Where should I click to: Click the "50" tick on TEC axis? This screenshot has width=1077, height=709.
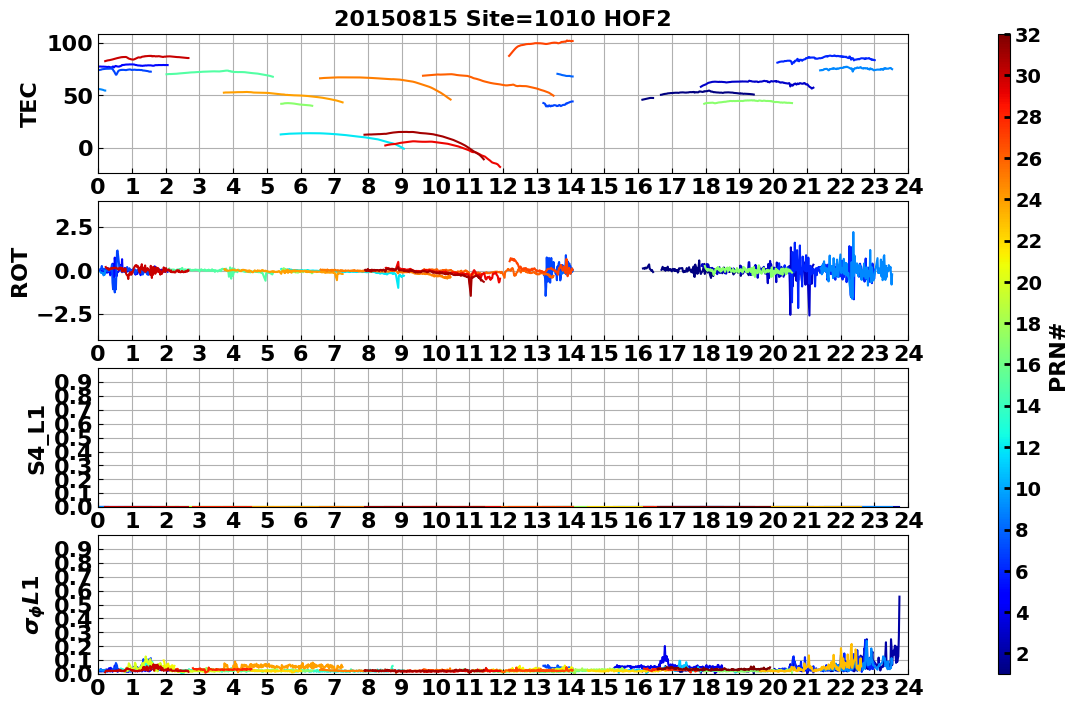tap(77, 96)
